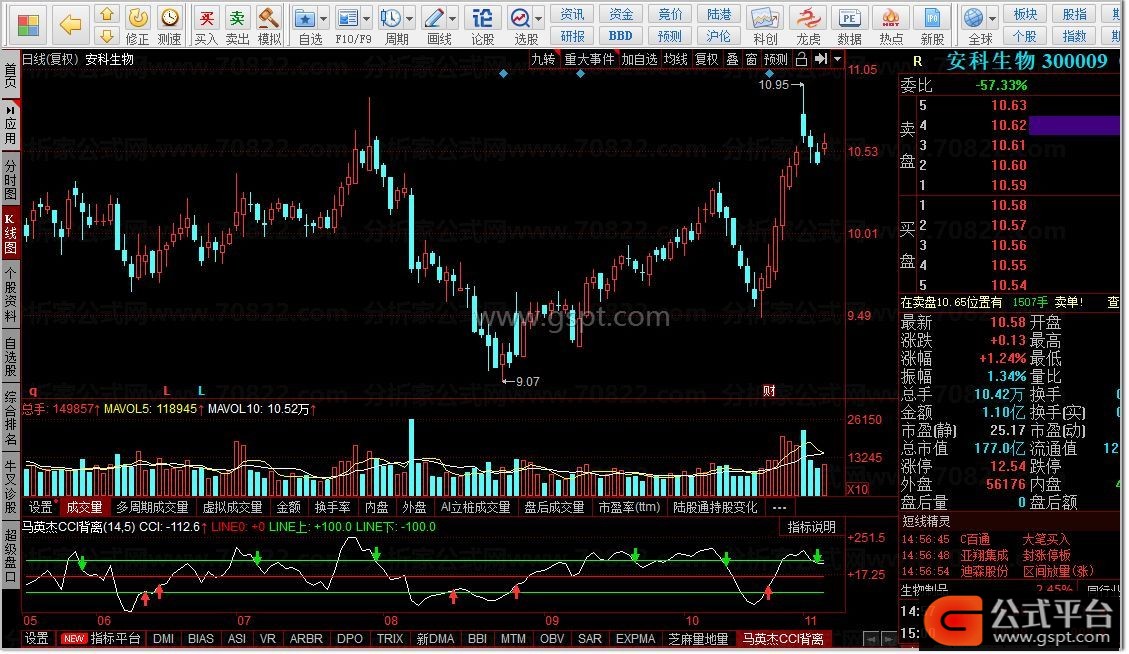Go back with the yellow left arrow

(71, 25)
